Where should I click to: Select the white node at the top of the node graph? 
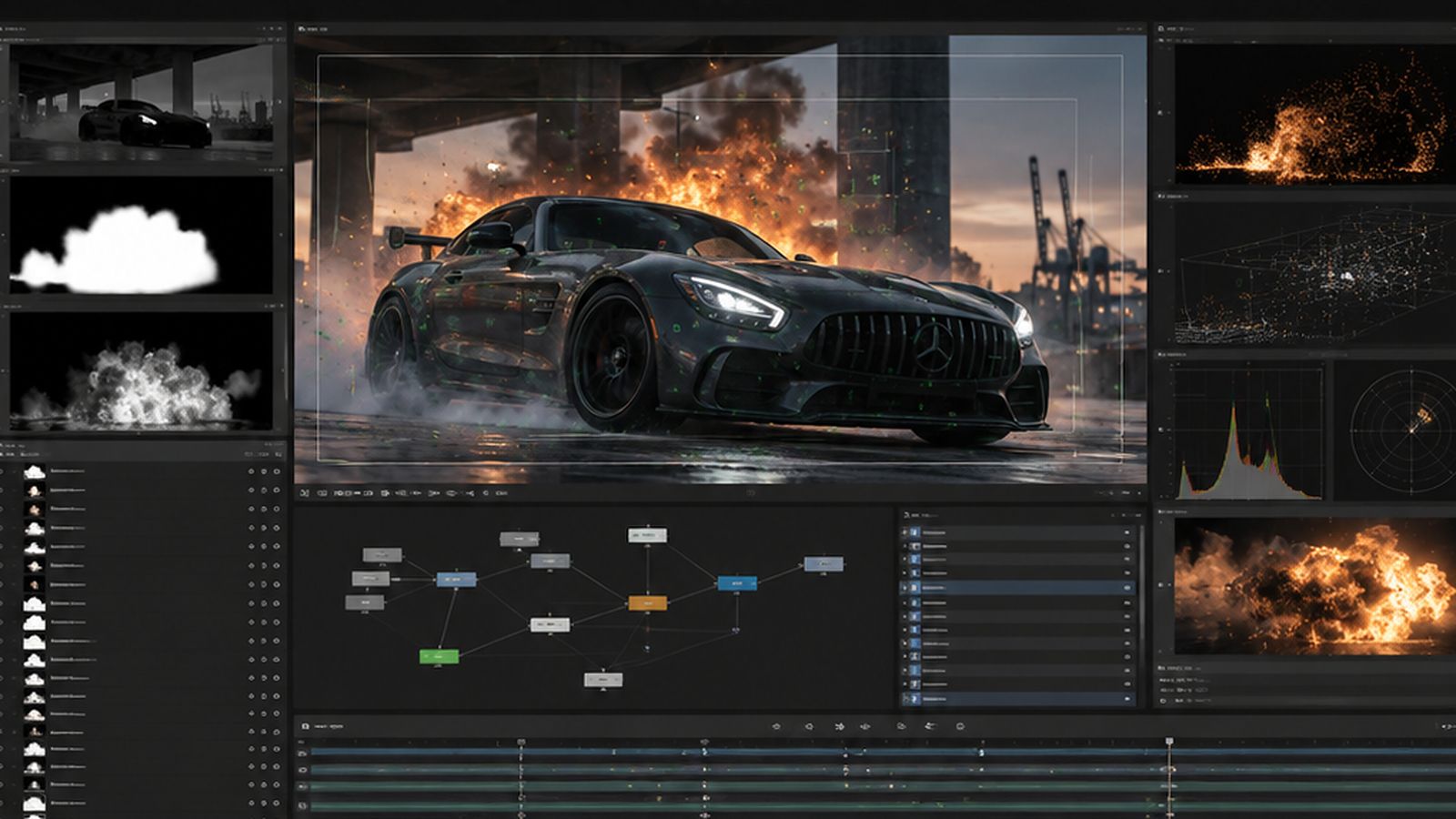(647, 535)
